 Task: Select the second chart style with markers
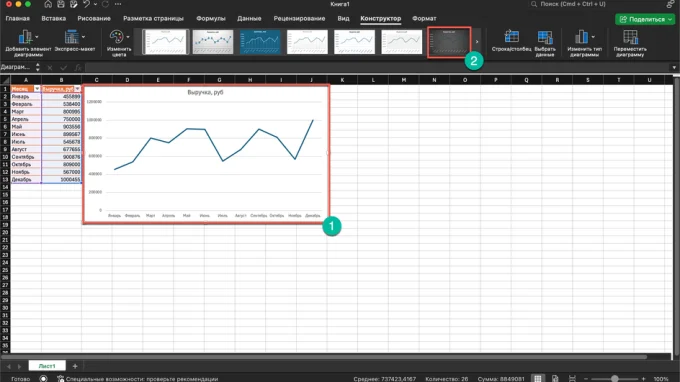pos(212,42)
